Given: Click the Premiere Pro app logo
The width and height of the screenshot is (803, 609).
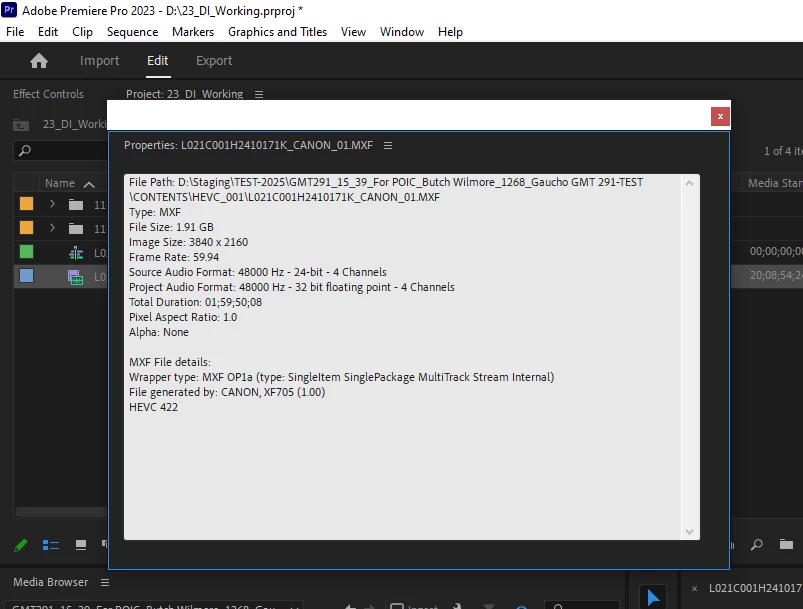Looking at the screenshot, I should pos(9,10).
